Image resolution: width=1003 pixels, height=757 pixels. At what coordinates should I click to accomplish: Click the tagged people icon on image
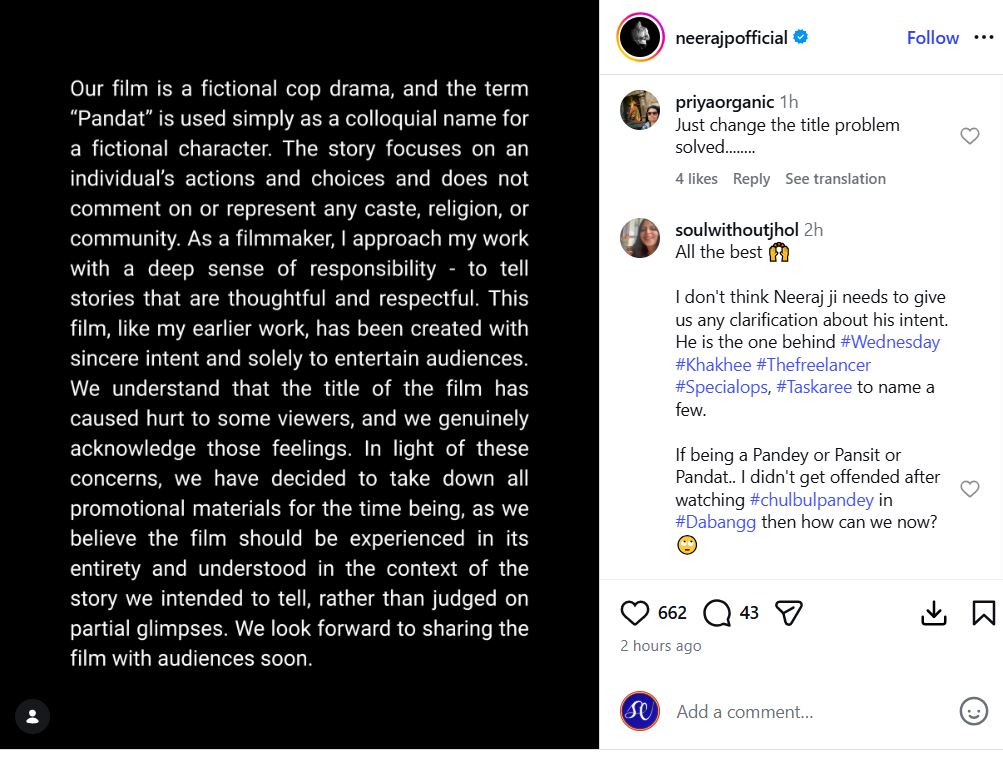tap(32, 716)
